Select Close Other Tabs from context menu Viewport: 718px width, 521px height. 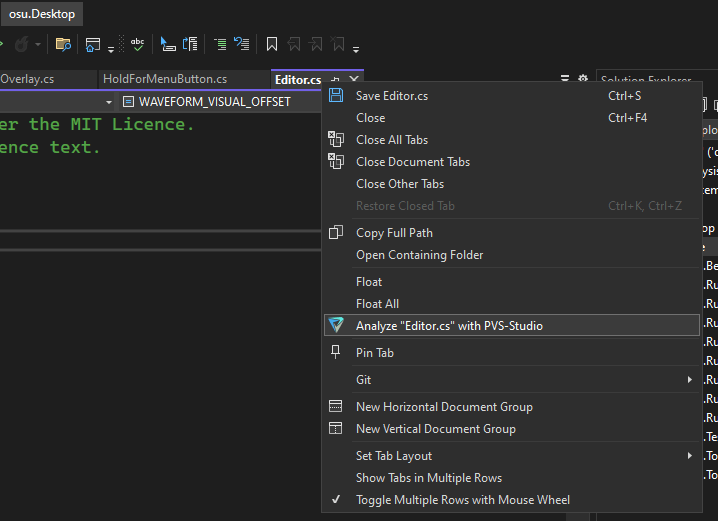click(399, 184)
